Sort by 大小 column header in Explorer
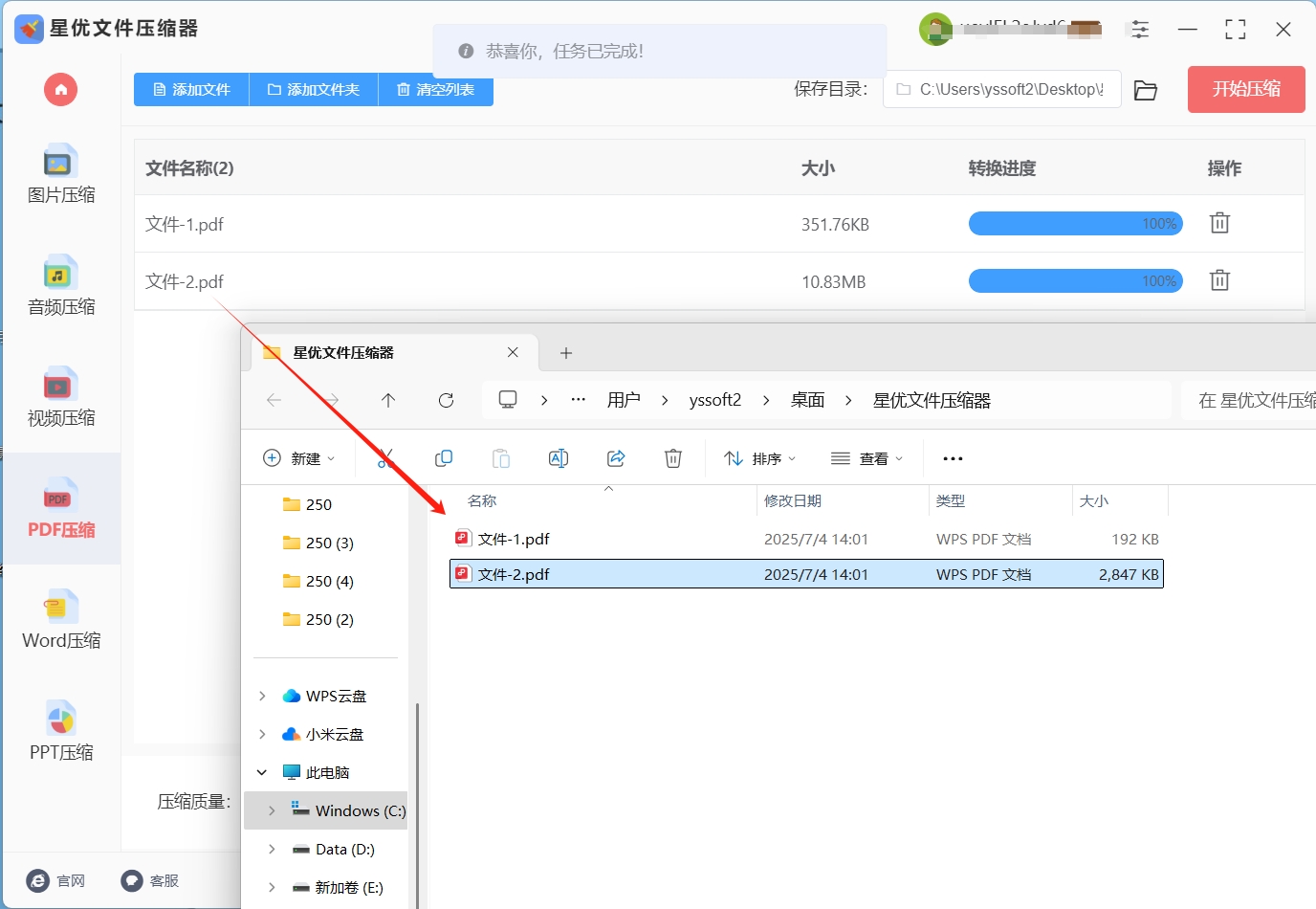Viewport: 1316px width, 909px height. pyautogui.click(x=1094, y=500)
